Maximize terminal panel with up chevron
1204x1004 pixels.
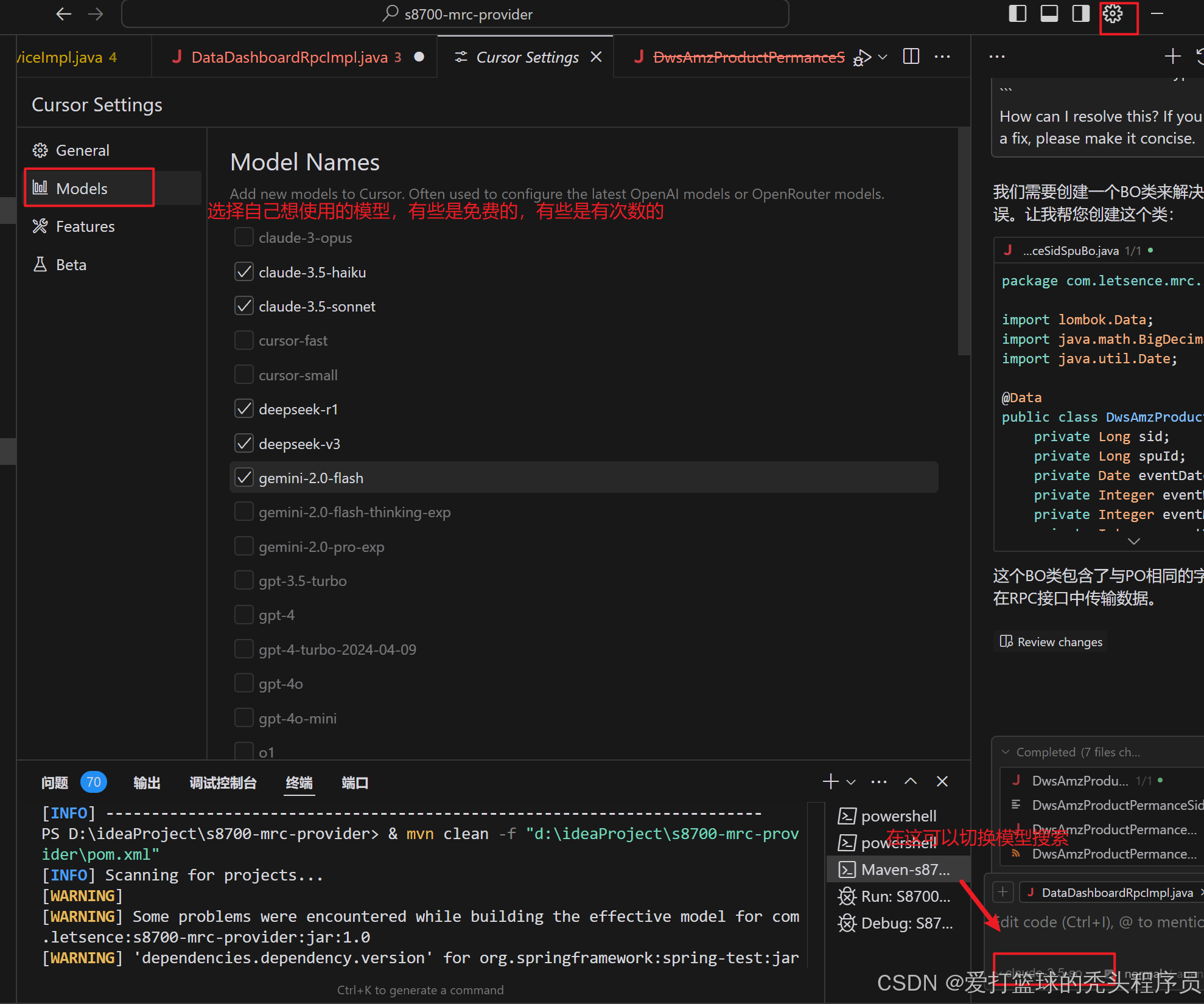pyautogui.click(x=911, y=781)
